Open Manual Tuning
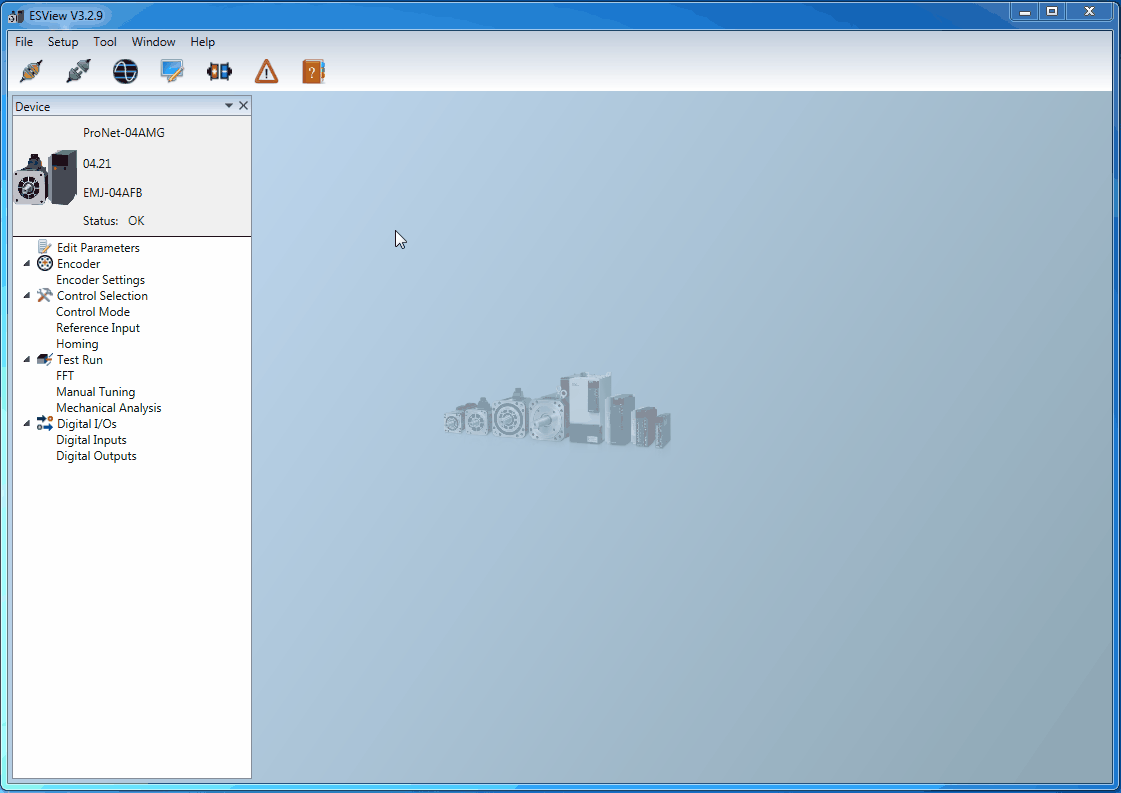The width and height of the screenshot is (1121, 793). pyautogui.click(x=96, y=392)
